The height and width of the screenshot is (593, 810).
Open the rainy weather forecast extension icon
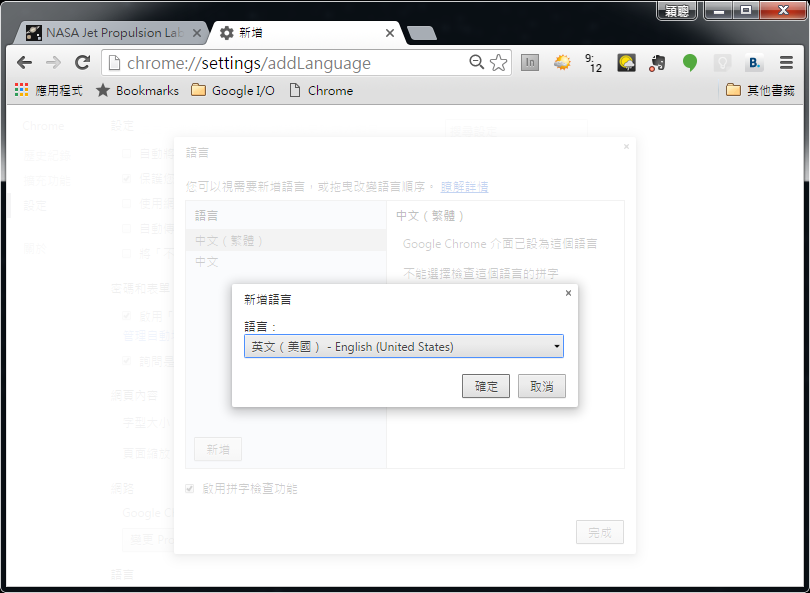pyautogui.click(x=626, y=63)
